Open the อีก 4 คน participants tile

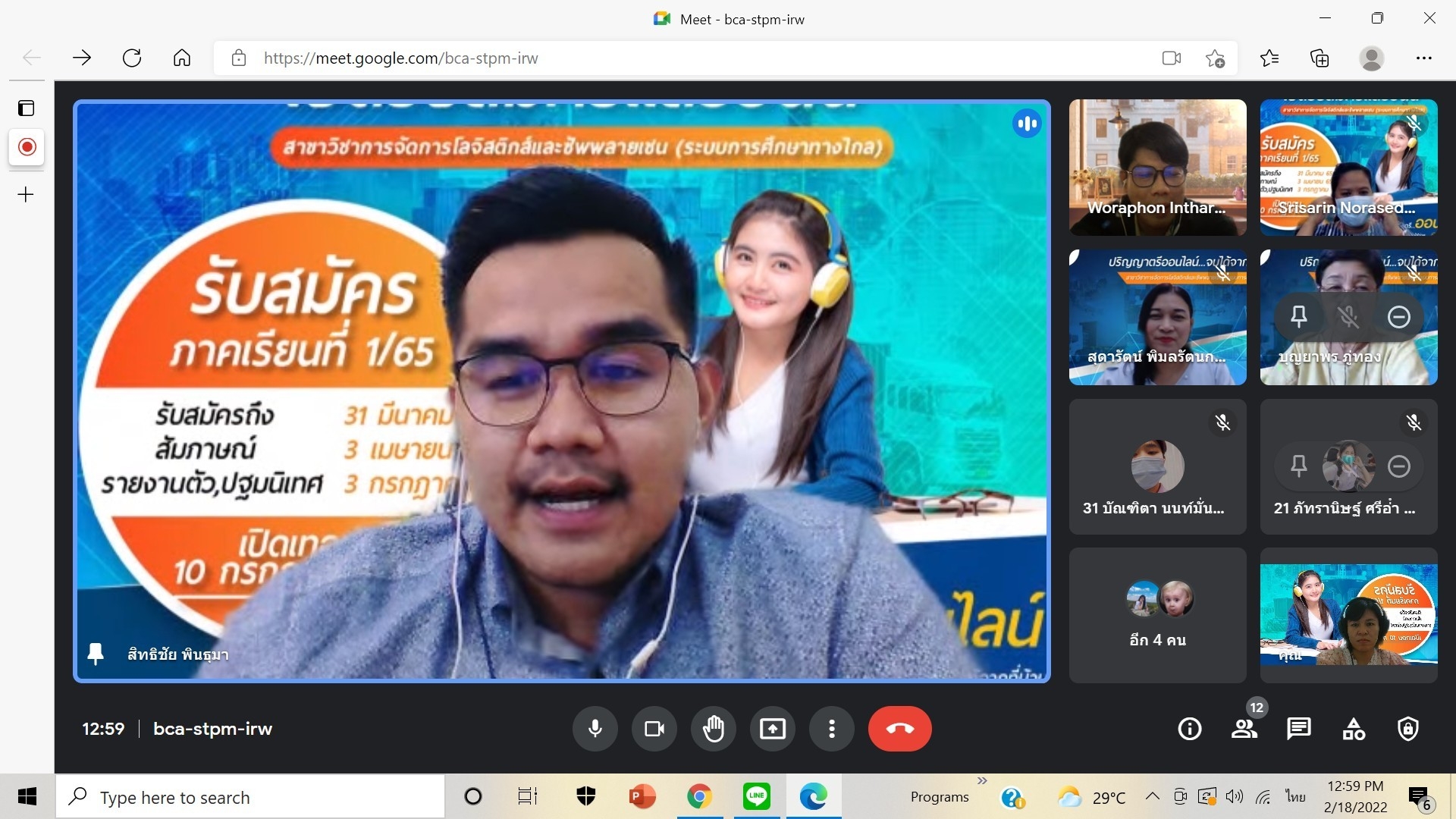(1157, 615)
